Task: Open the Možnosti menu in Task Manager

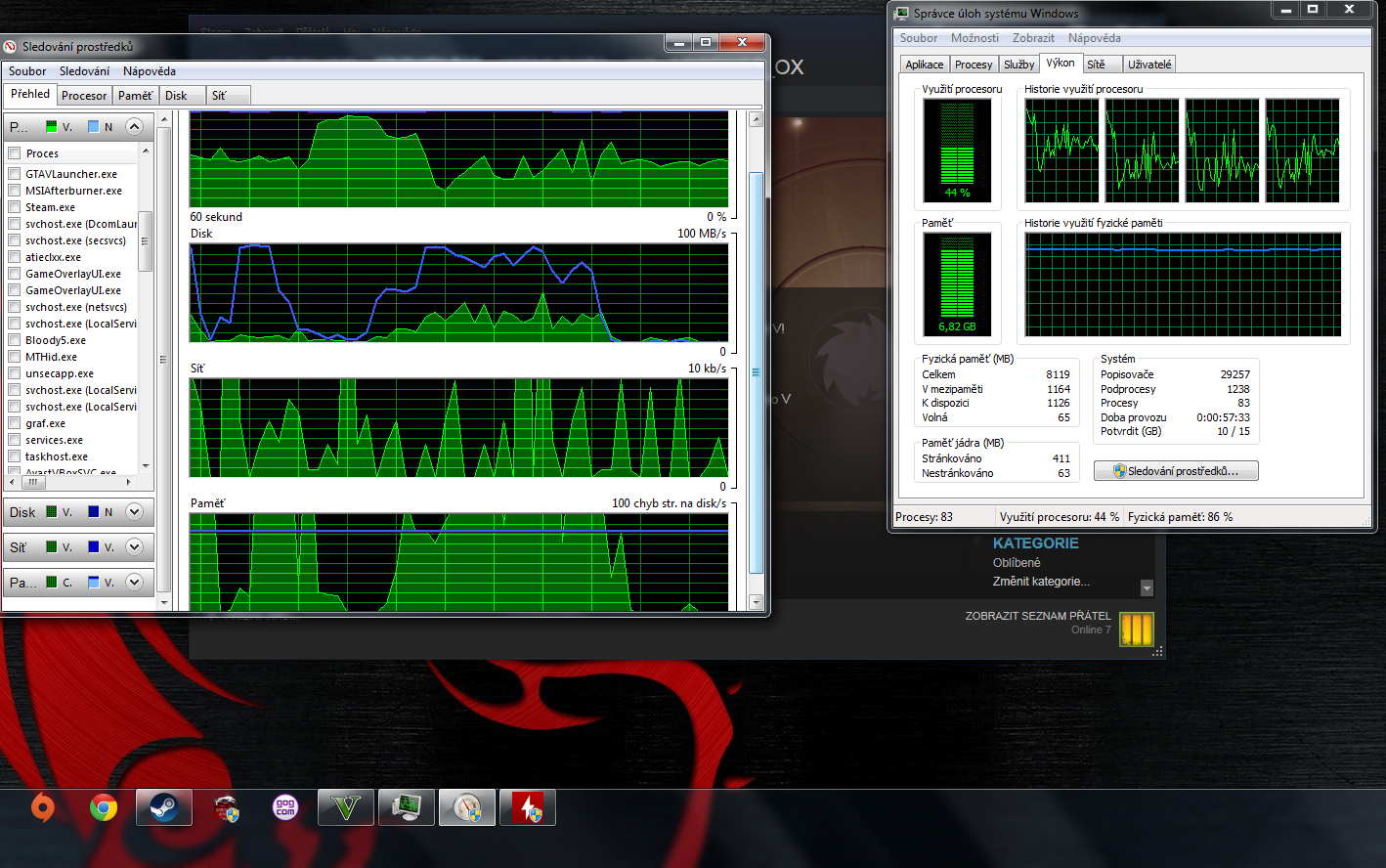Action: (x=975, y=38)
